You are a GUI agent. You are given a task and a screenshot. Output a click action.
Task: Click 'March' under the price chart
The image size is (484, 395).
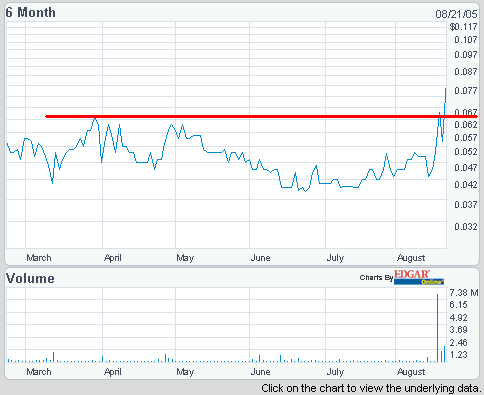click(39, 258)
